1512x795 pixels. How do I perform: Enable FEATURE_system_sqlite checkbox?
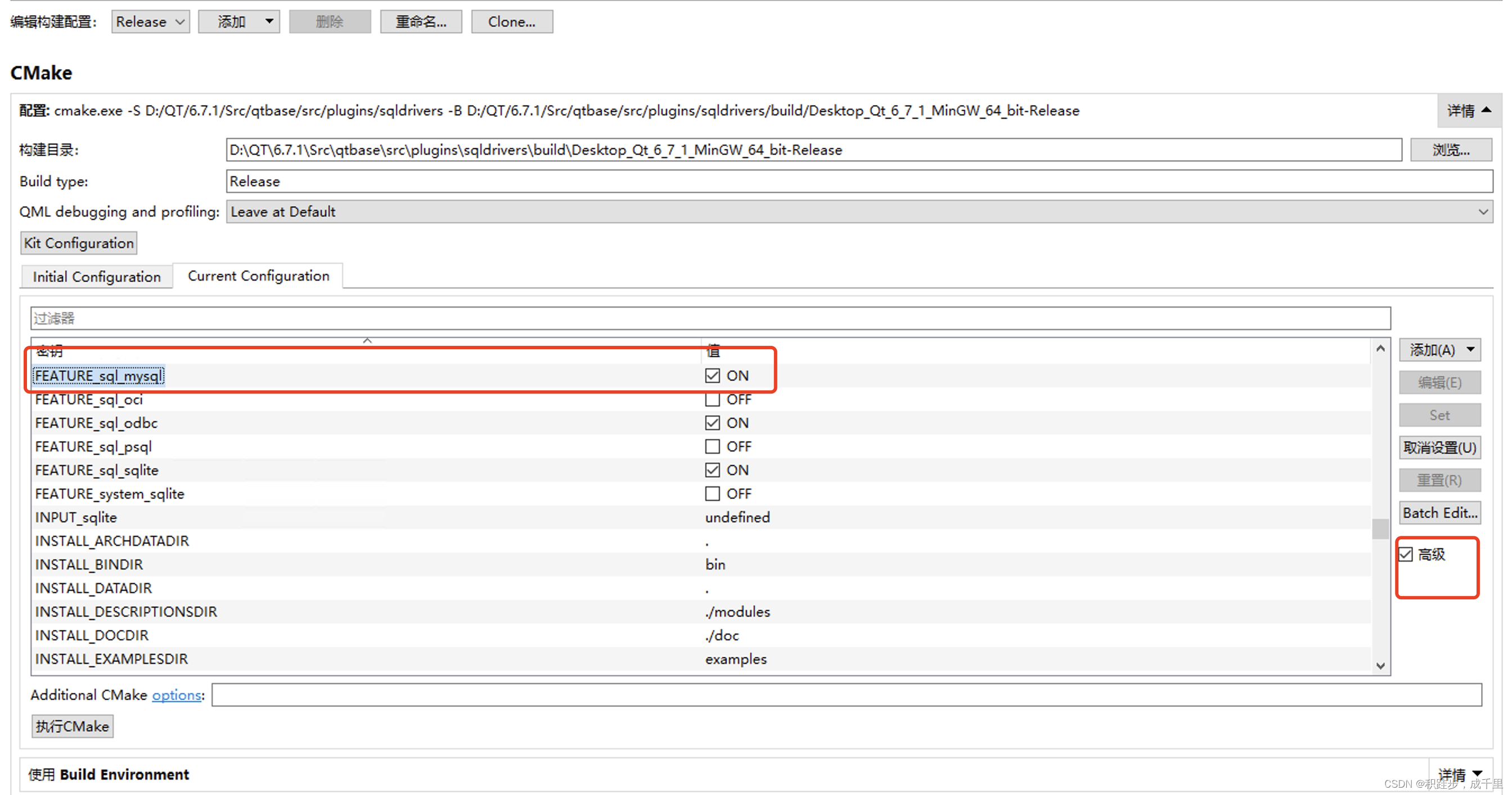point(712,494)
